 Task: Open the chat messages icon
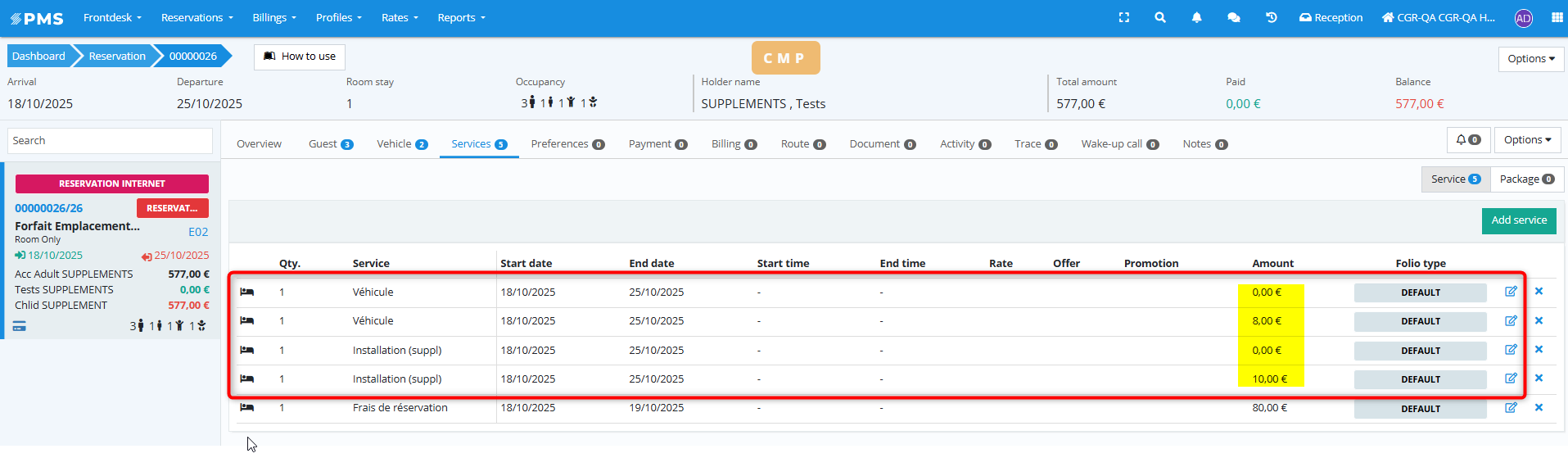pos(1233,17)
